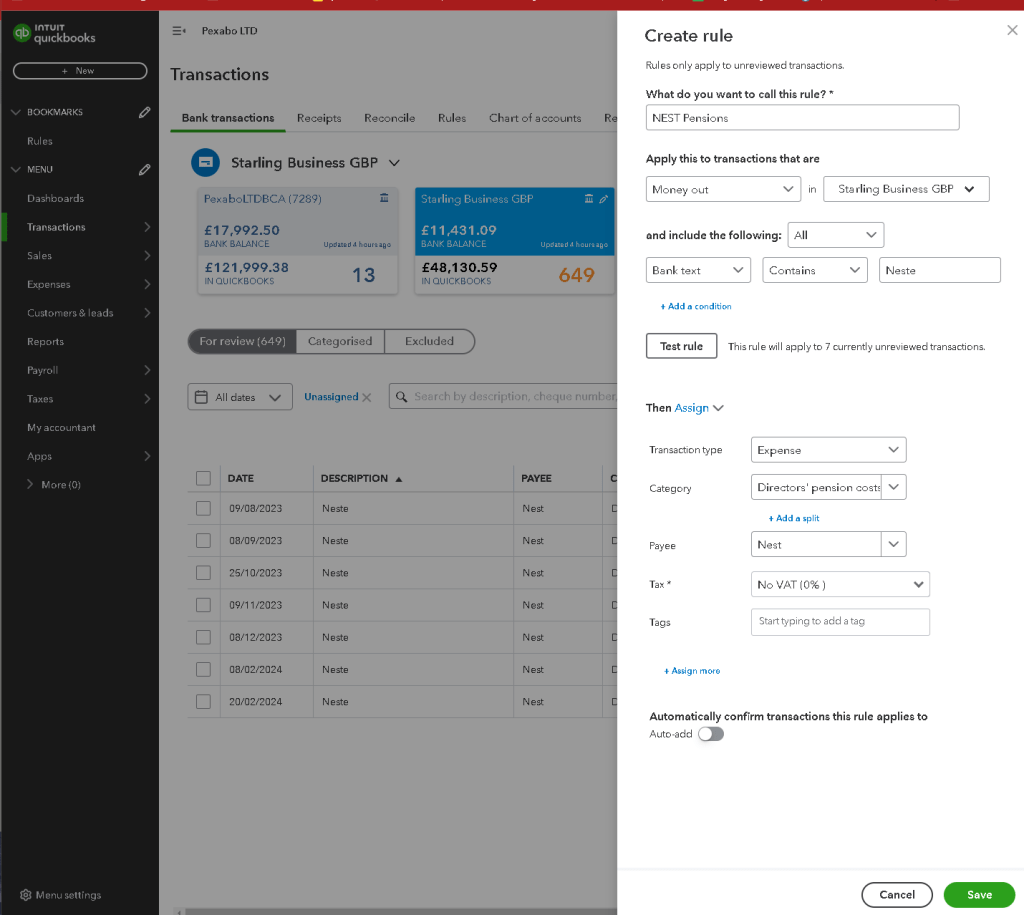Switch to the Reconcile tab
This screenshot has height=915, width=1024.
(389, 118)
